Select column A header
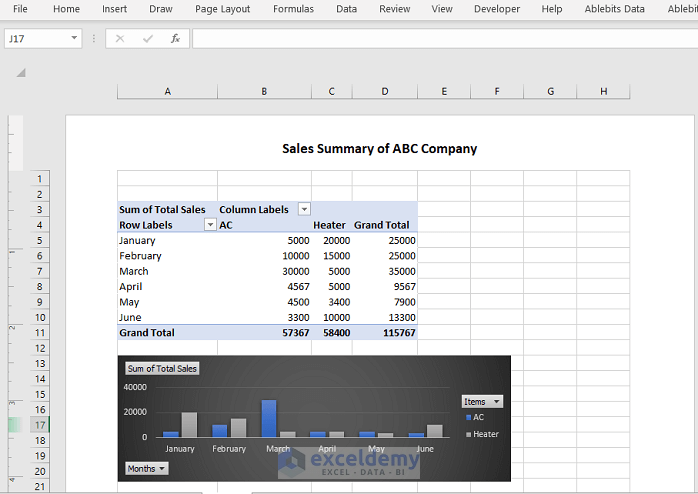The width and height of the screenshot is (698, 494). pos(167,91)
